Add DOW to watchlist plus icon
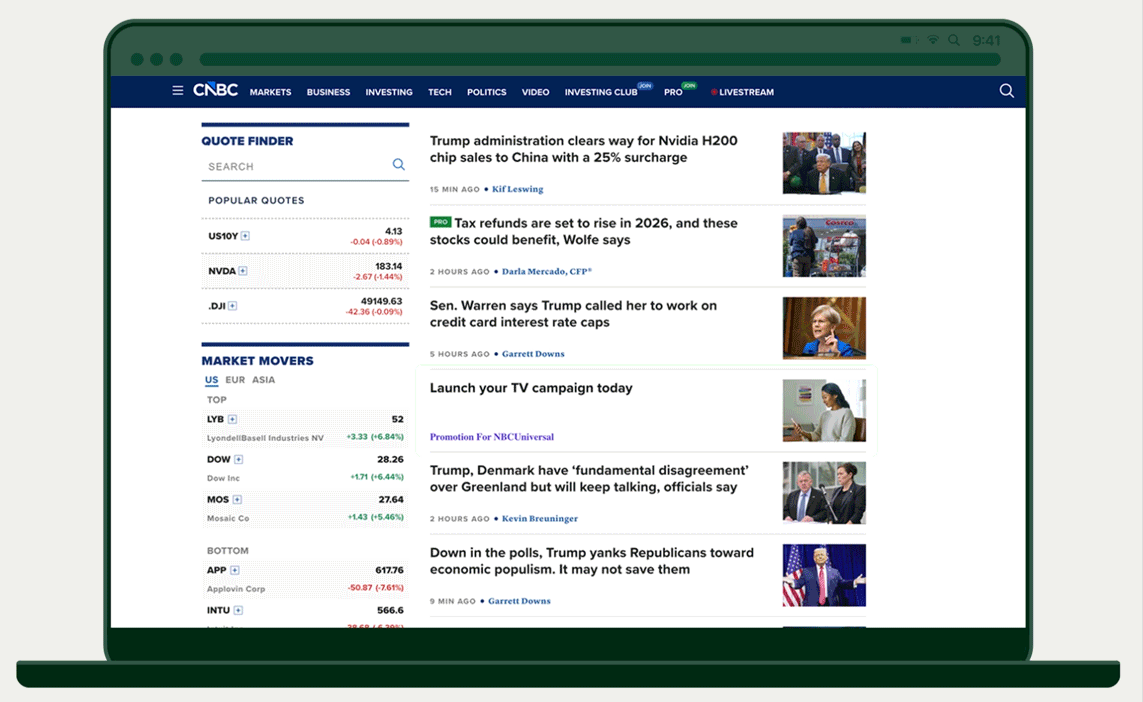This screenshot has width=1143, height=702. [x=238, y=459]
